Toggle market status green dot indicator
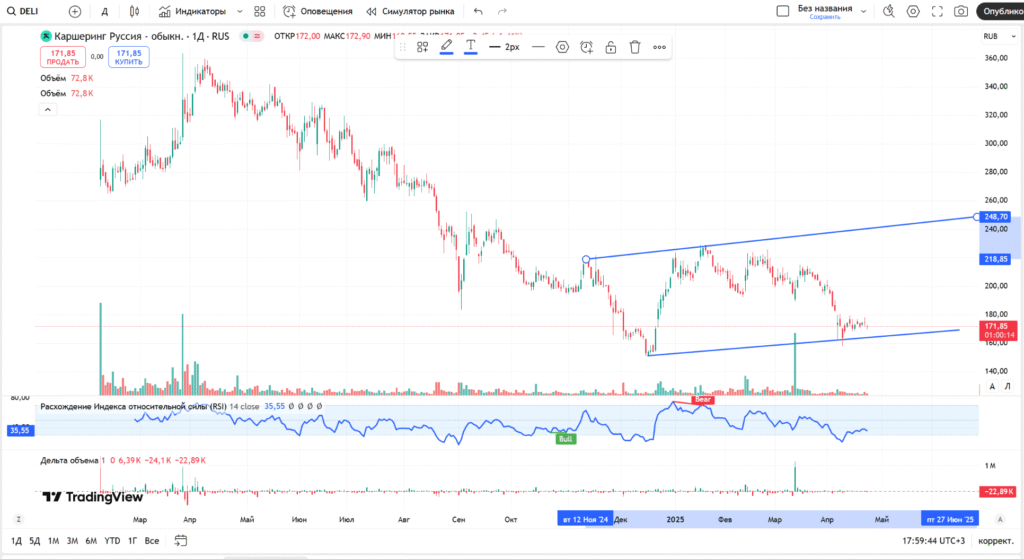The height and width of the screenshot is (559, 1024). click(246, 37)
